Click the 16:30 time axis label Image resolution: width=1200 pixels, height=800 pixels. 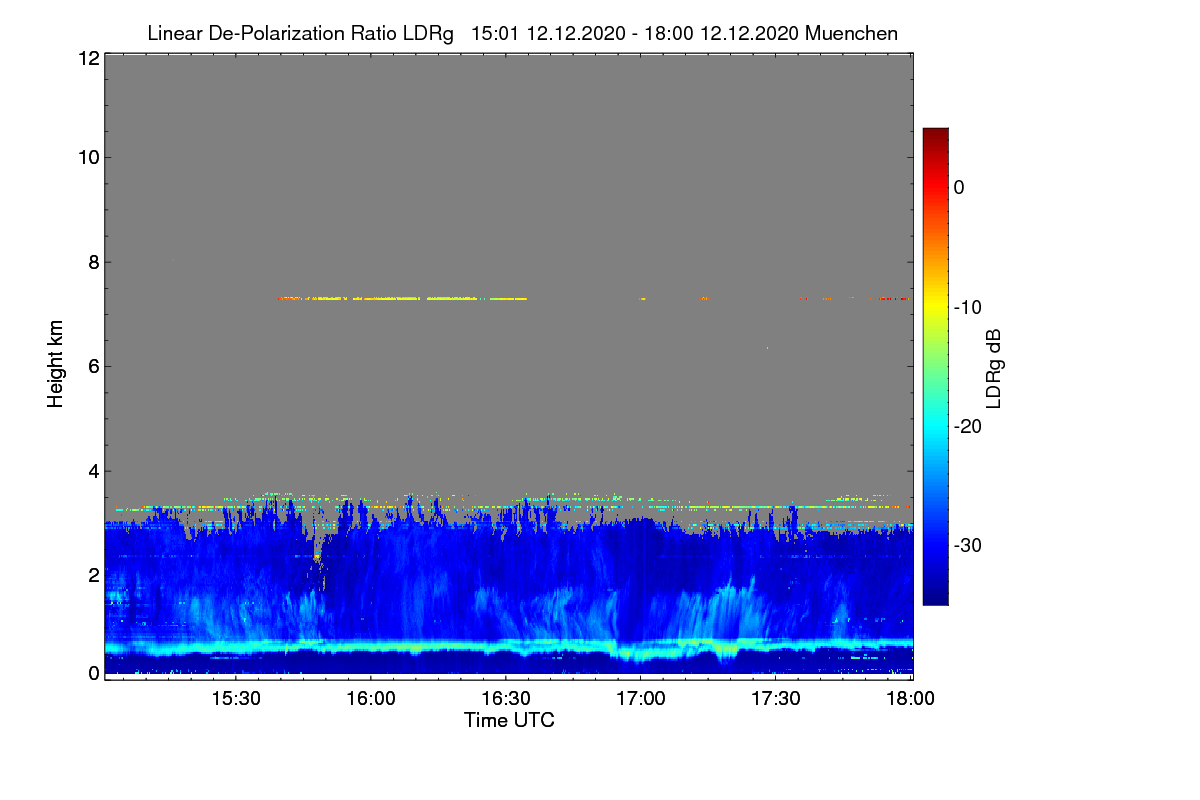506,699
